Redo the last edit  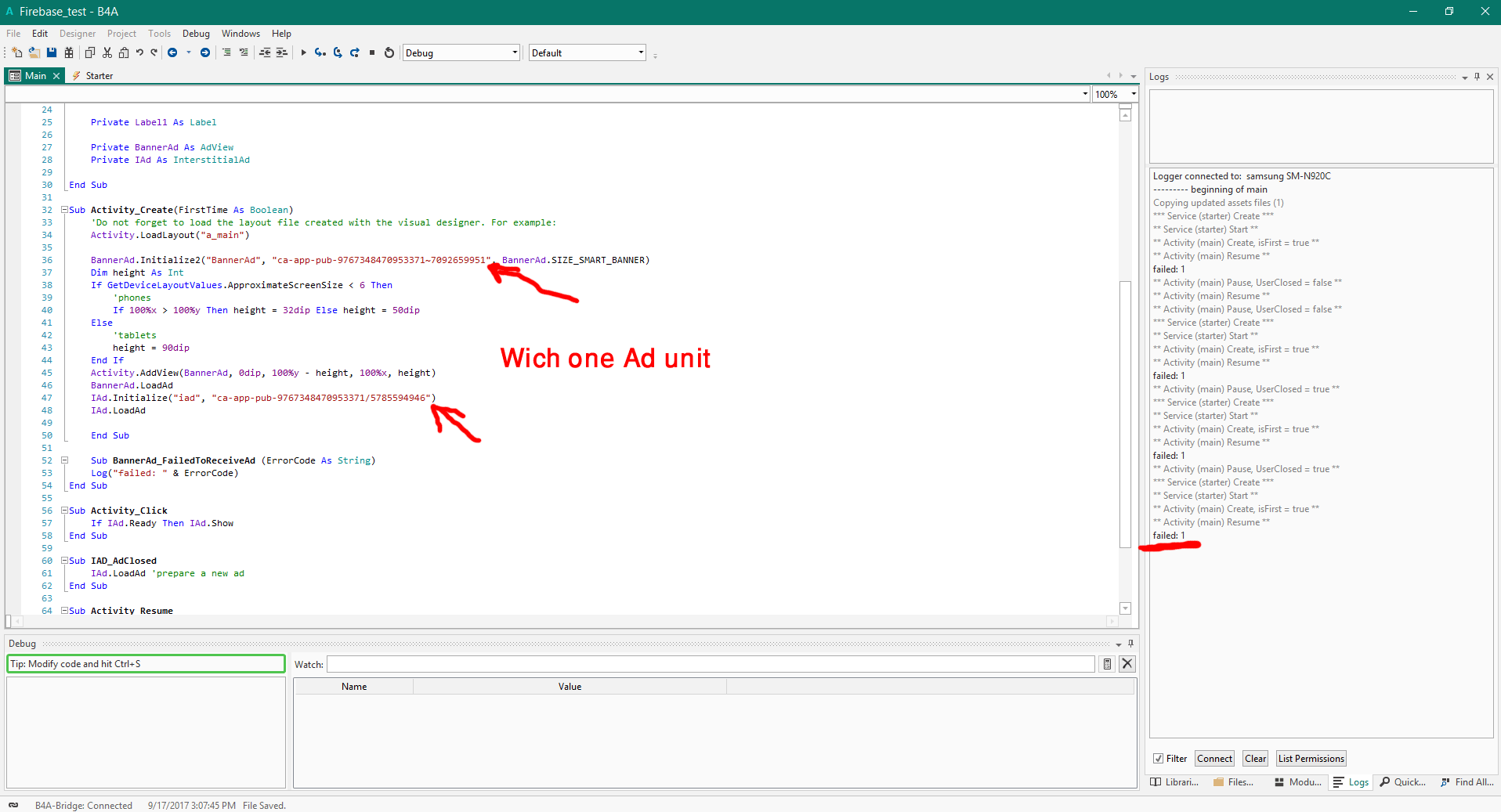pyautogui.click(x=154, y=52)
